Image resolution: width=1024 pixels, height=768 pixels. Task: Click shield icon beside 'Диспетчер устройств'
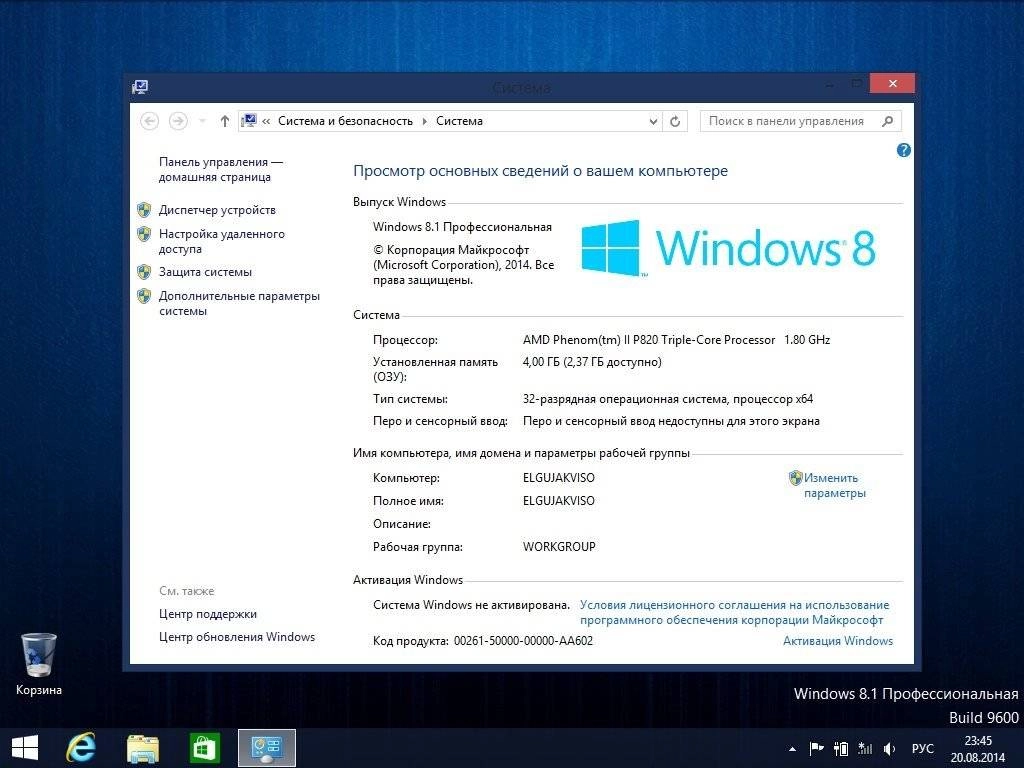(x=144, y=210)
